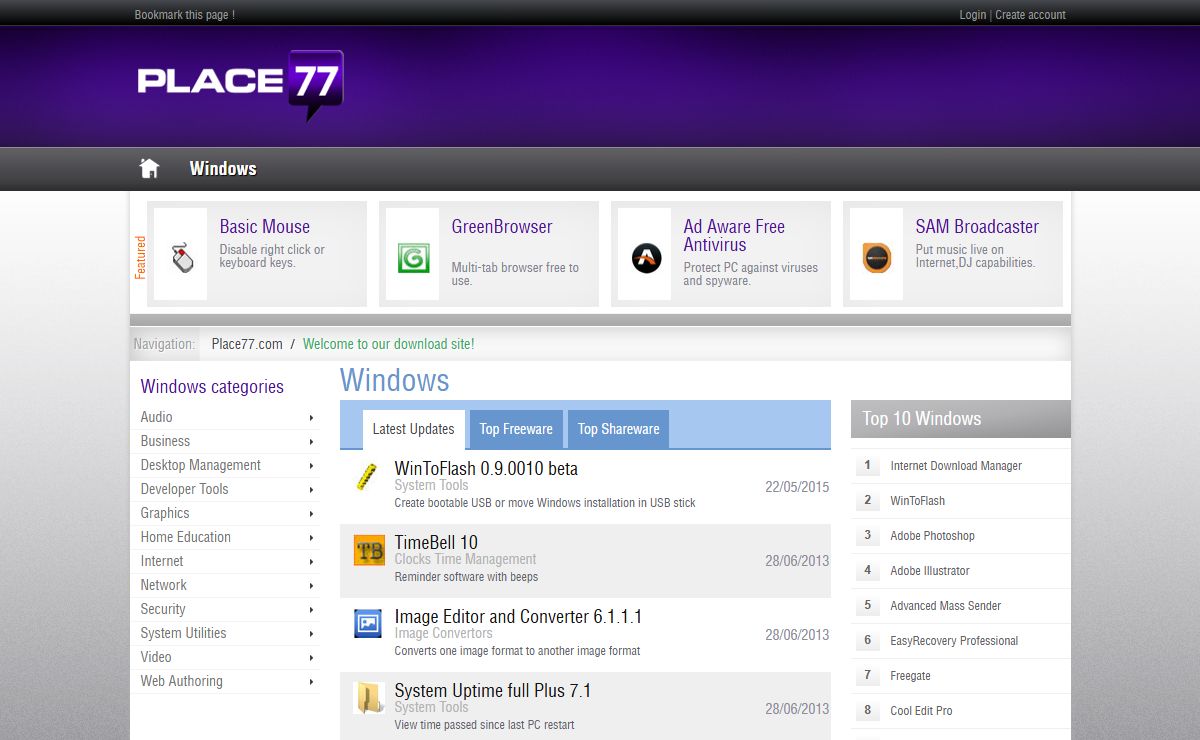Screen dimensions: 1200x740
Task: Open the Audio category
Action: click(156, 417)
